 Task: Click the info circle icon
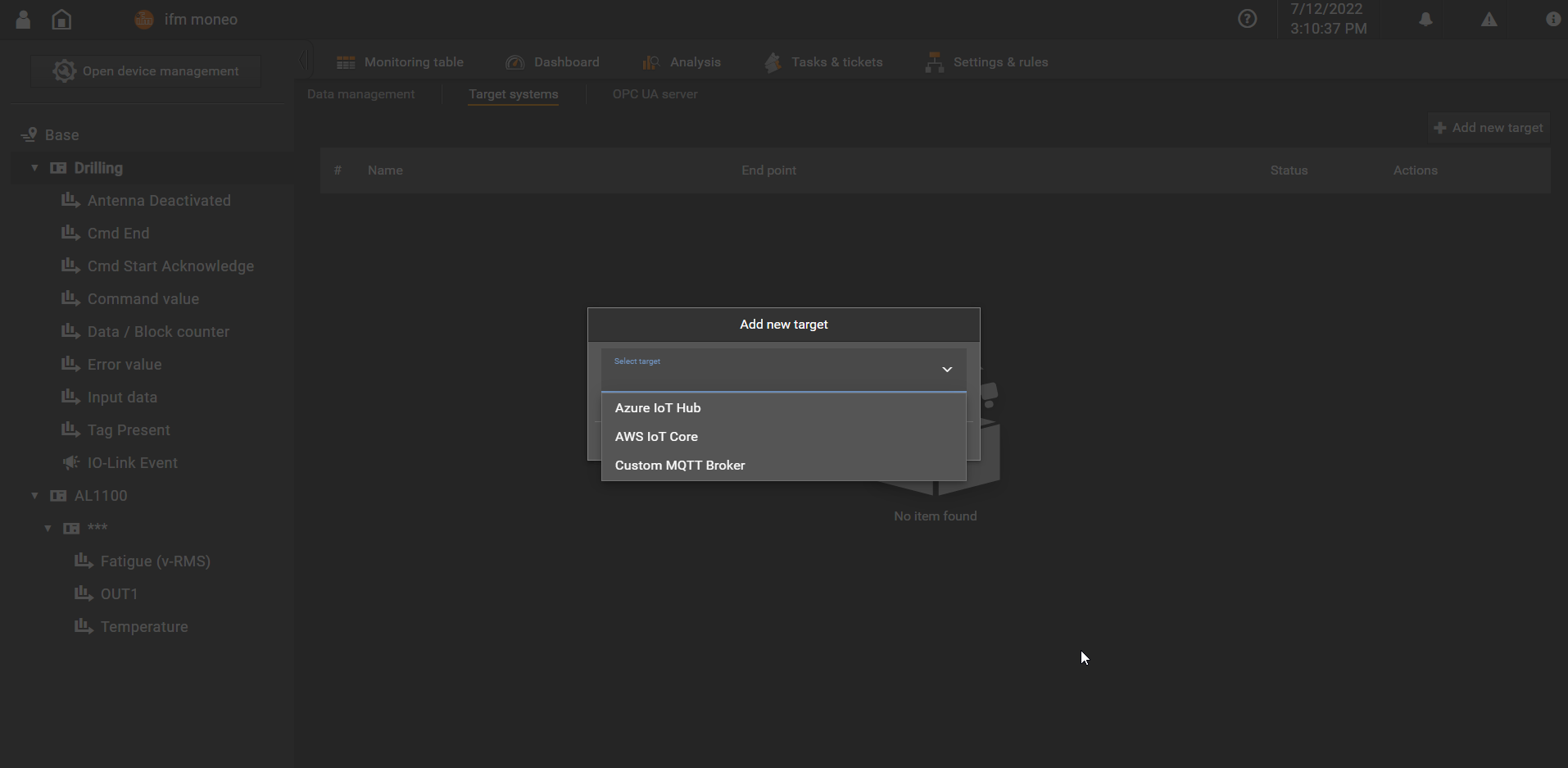click(x=1552, y=20)
